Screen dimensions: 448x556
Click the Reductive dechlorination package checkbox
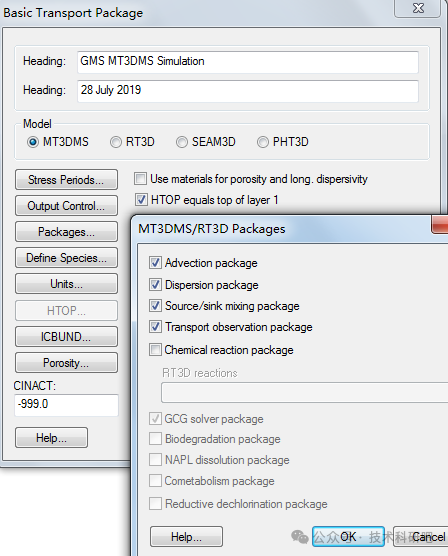155,504
